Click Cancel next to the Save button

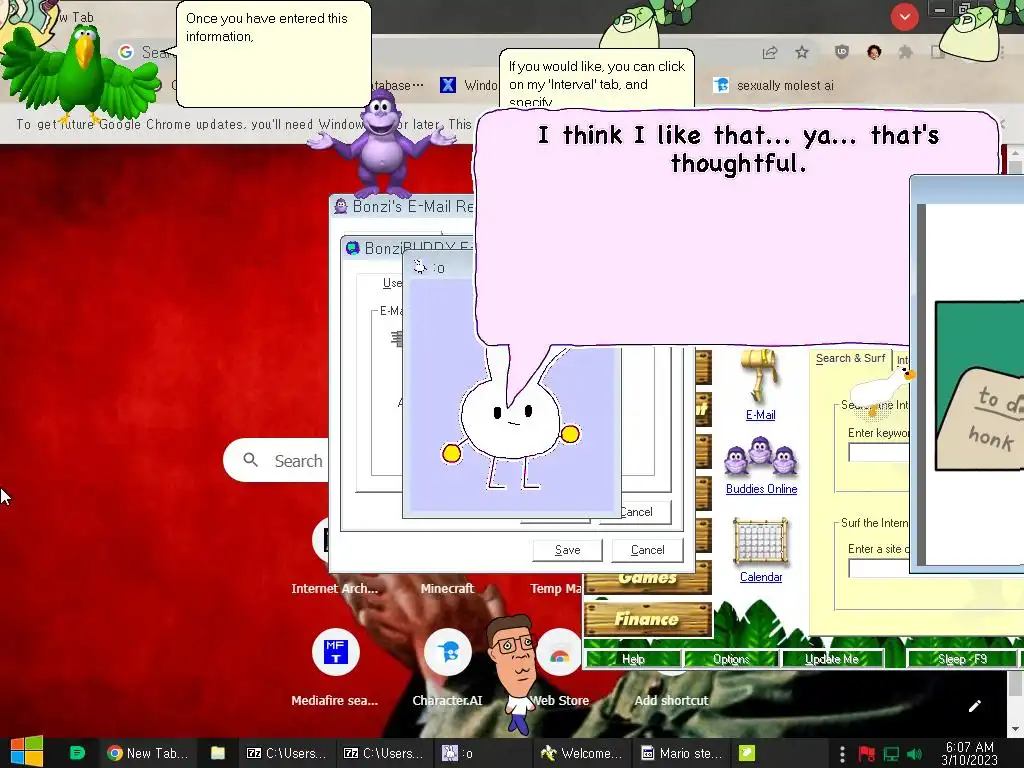click(x=647, y=550)
